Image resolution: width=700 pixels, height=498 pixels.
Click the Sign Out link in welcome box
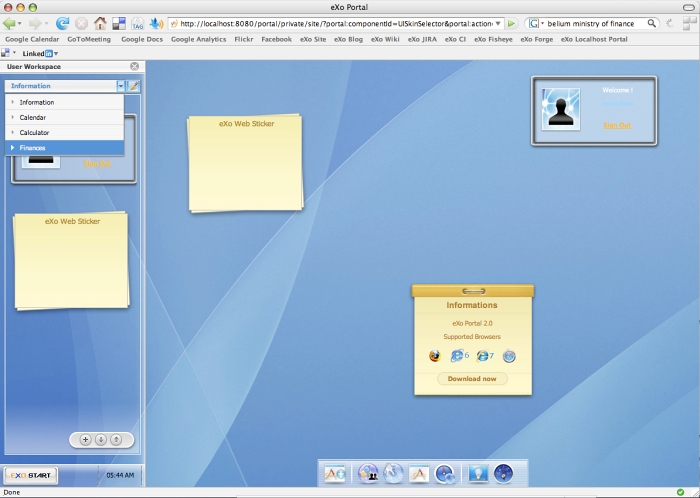(x=617, y=125)
